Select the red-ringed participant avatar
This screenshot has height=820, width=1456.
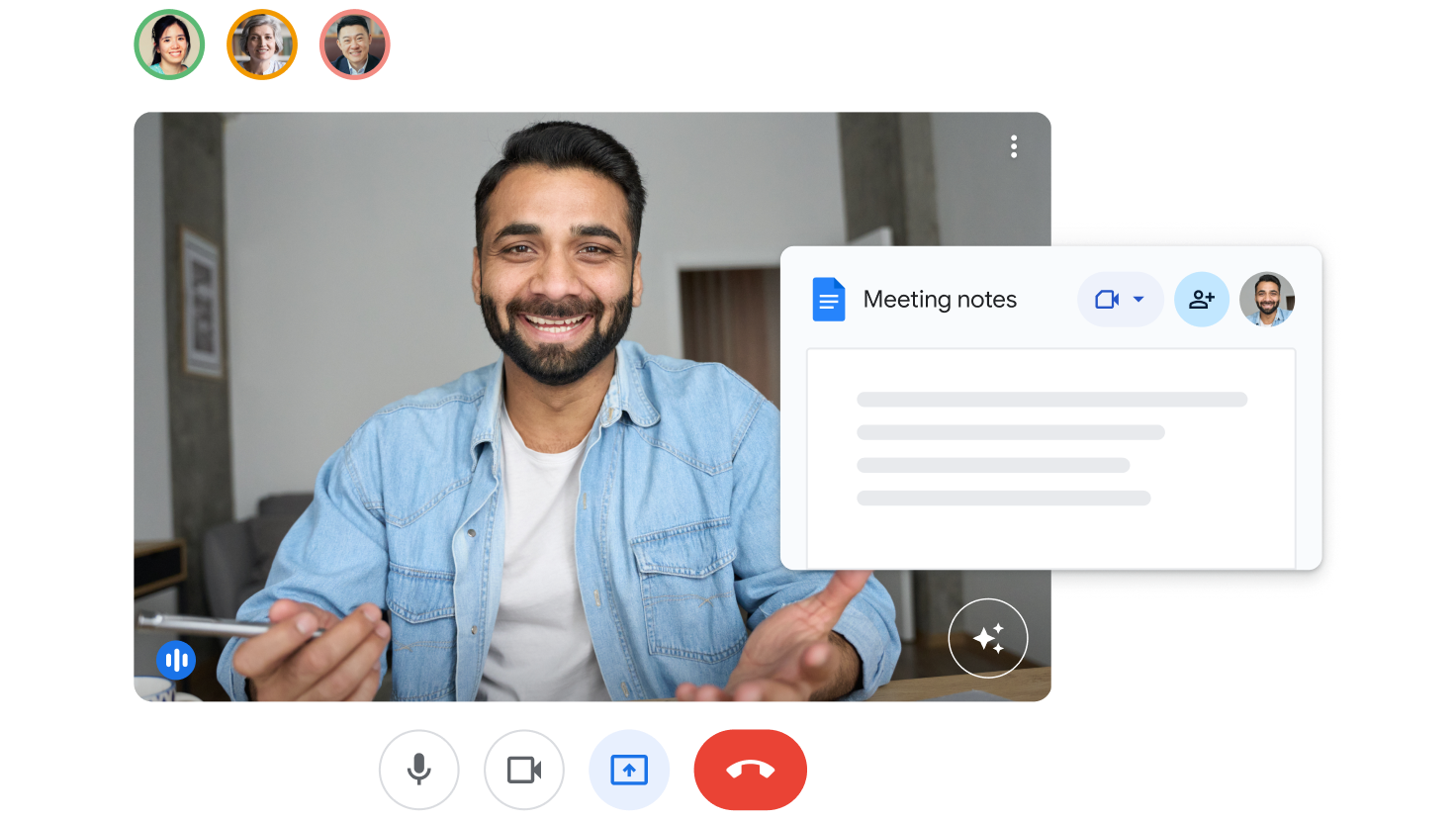[x=355, y=45]
